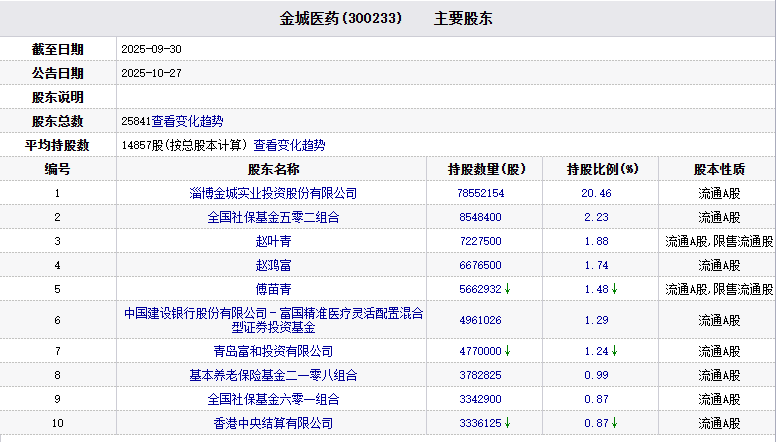Viewport: 780px width, 442px height.
Task: Open 香港中央结算有限公司 shareholder link
Action: click(x=273, y=423)
